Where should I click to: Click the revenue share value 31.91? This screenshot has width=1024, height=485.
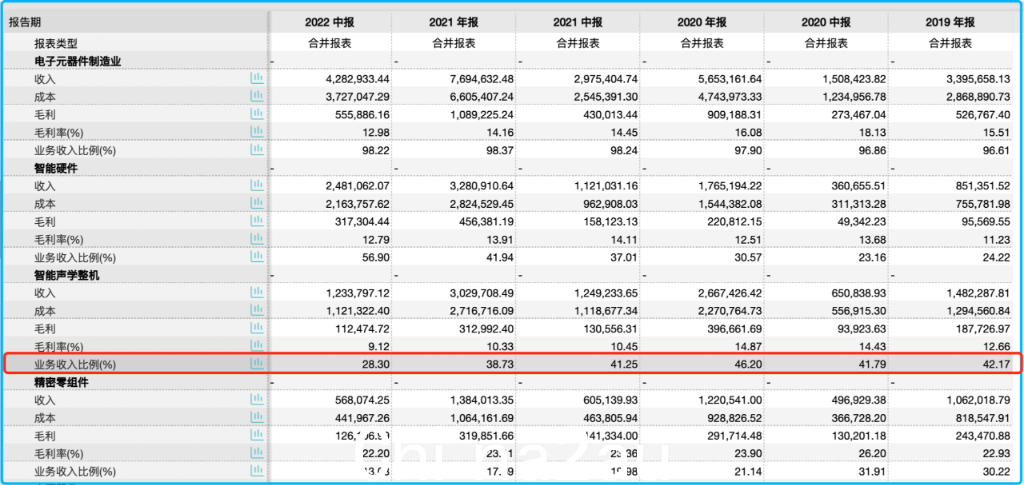pos(874,471)
